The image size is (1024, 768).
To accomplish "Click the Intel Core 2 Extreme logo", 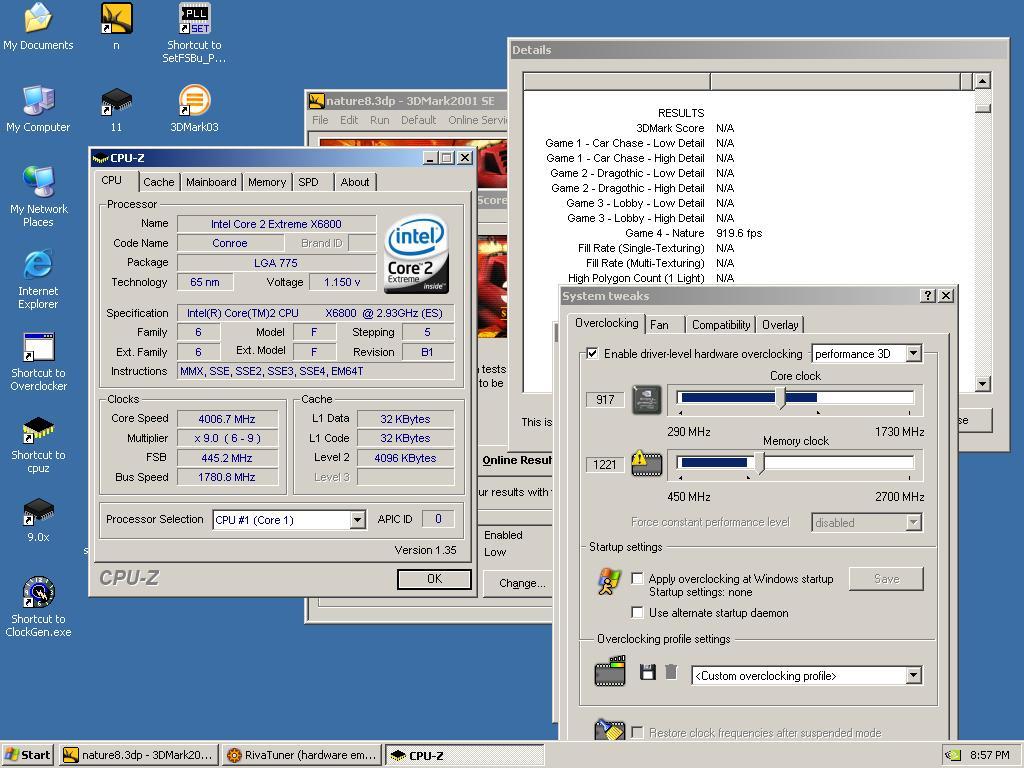I will tap(416, 253).
